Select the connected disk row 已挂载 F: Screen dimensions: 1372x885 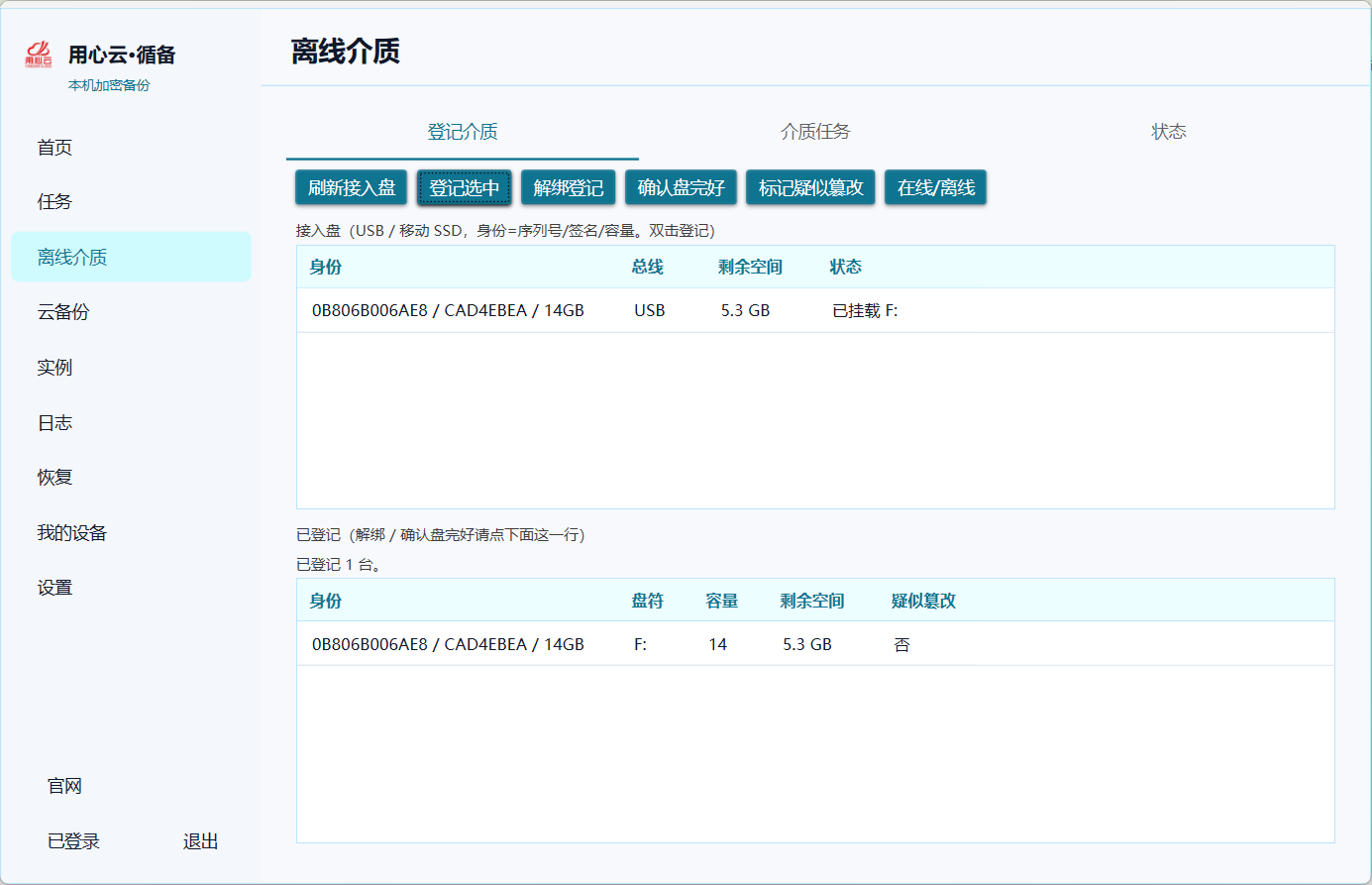[x=815, y=310]
